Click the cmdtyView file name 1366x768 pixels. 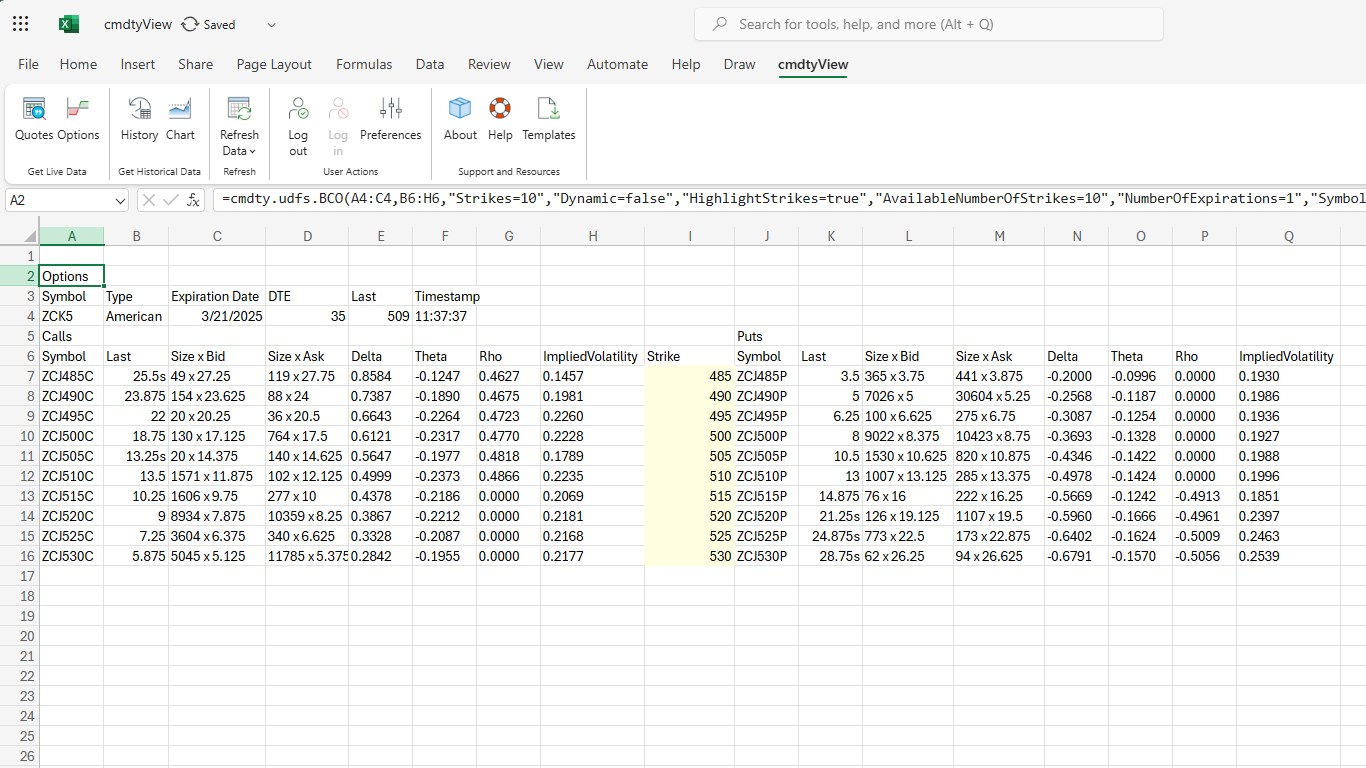[x=138, y=24]
